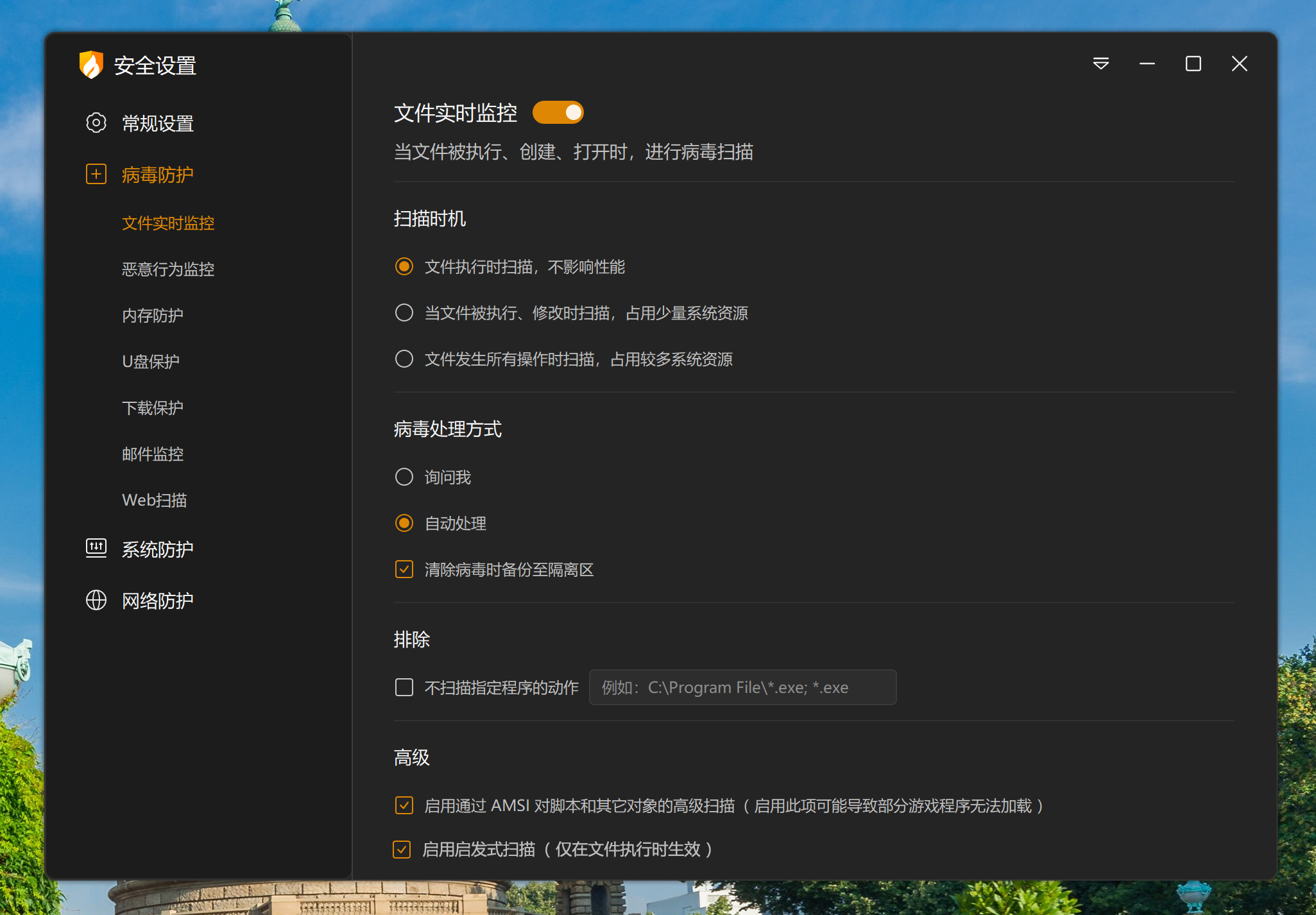This screenshot has width=1316, height=915.
Task: Click the collapse-to-tray icon in title bar
Action: pyautogui.click(x=1101, y=64)
